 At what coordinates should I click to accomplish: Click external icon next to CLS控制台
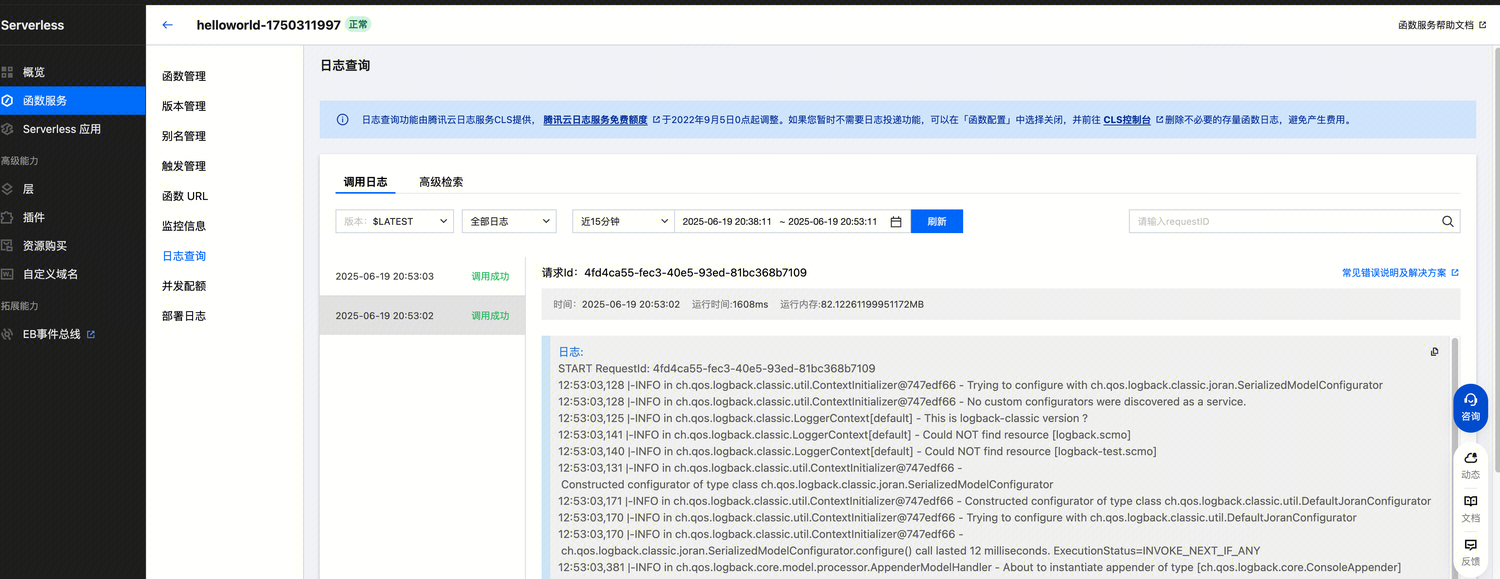(1160, 119)
